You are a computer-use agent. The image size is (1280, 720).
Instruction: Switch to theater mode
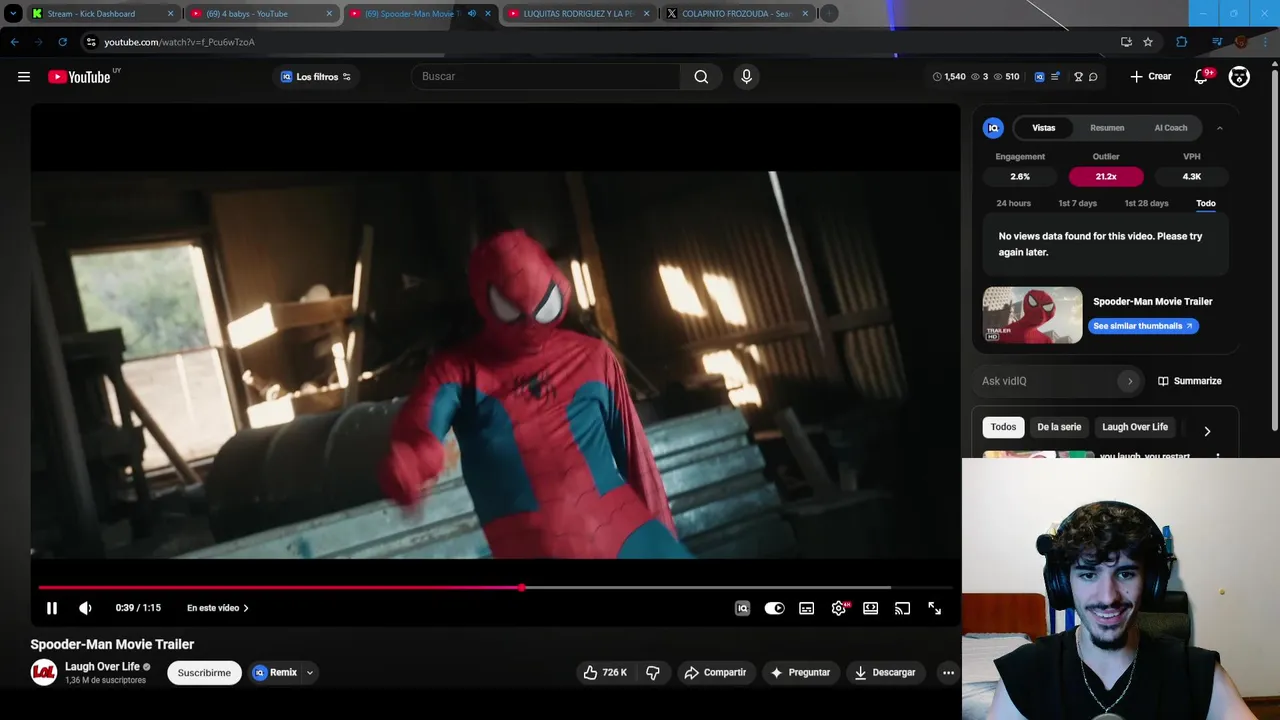tap(871, 608)
